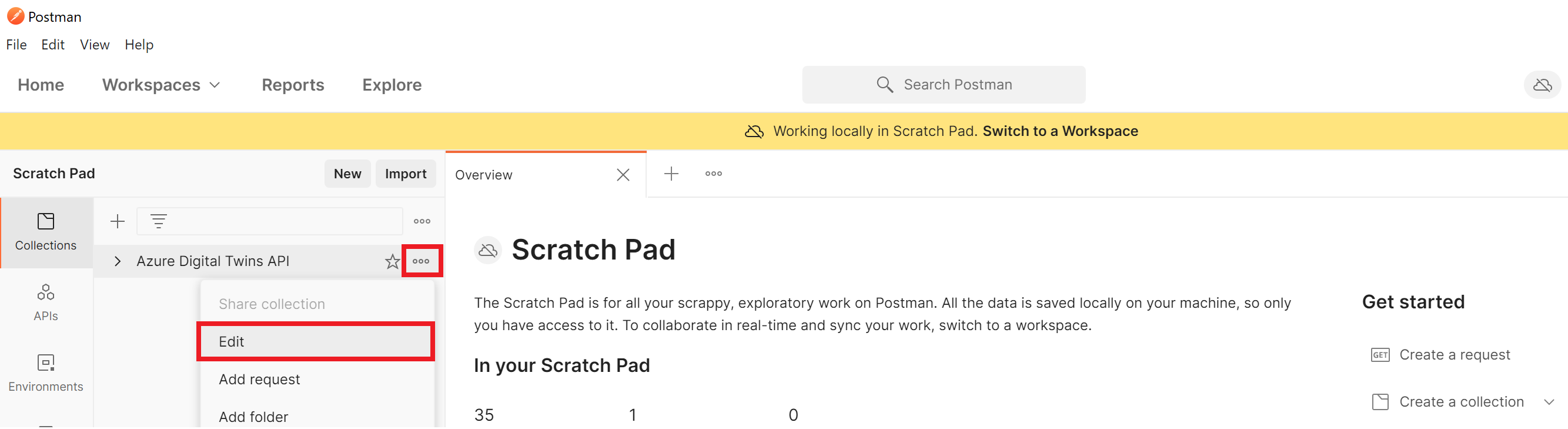Click the 'Get started' heading
The height and width of the screenshot is (429, 1568).
(x=1413, y=302)
